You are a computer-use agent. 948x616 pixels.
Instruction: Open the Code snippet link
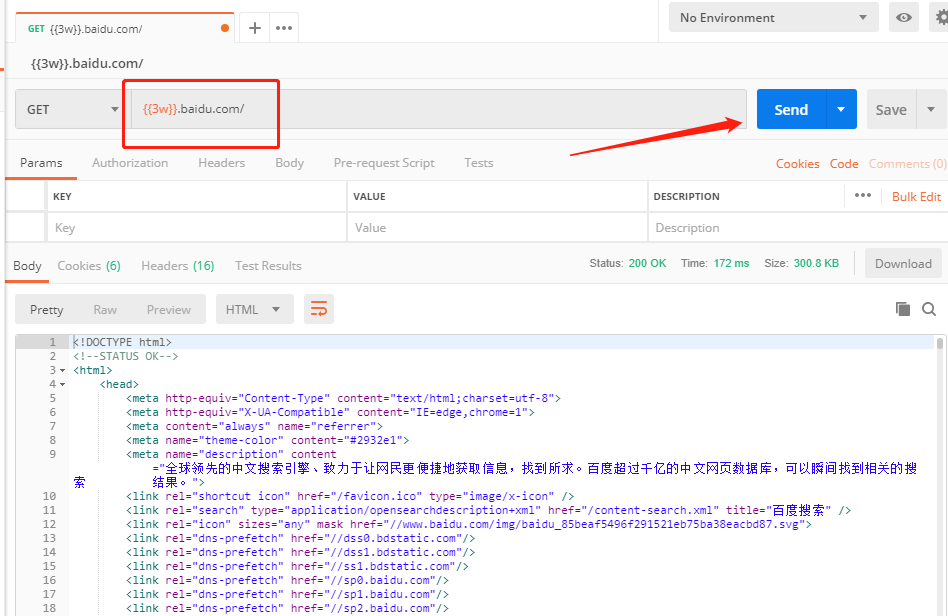pos(844,164)
